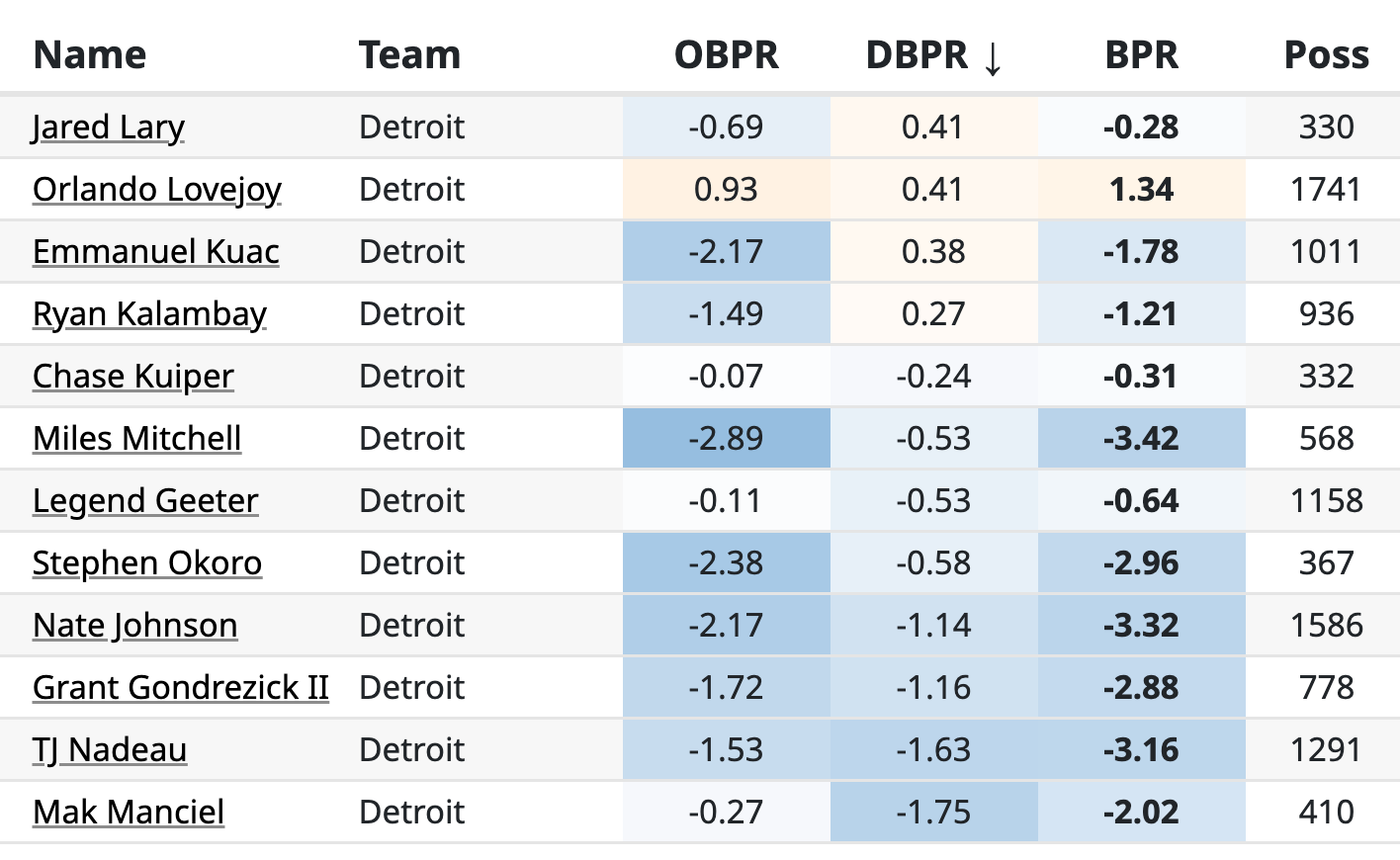The height and width of the screenshot is (860, 1400).
Task: Sort by OBPR column header
Action: 726,55
